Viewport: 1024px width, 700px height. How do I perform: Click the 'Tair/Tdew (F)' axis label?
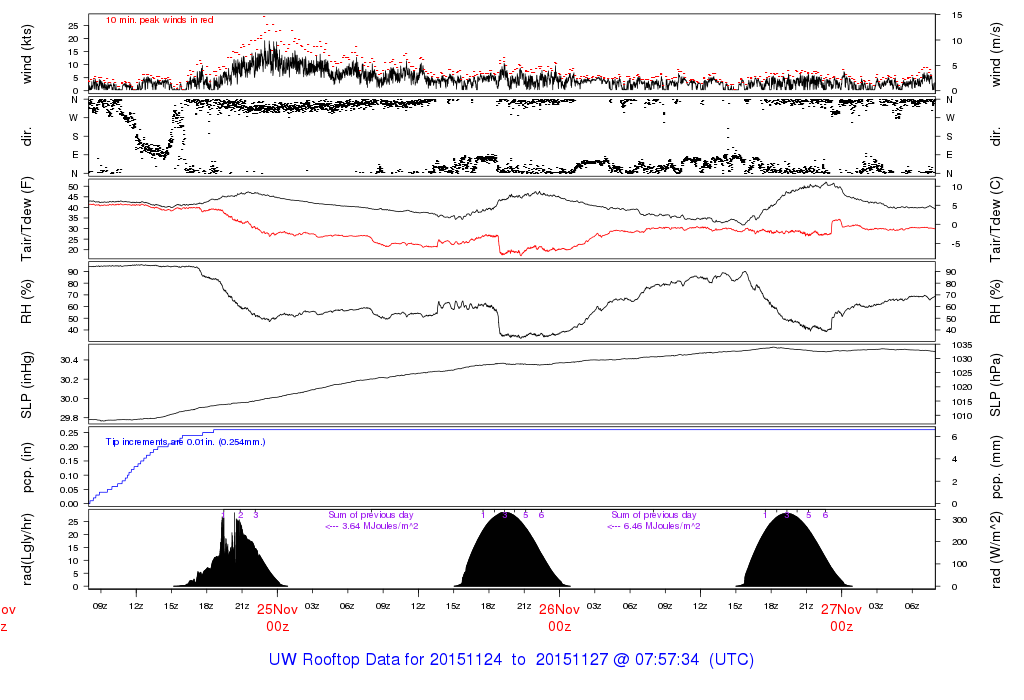tap(26, 219)
